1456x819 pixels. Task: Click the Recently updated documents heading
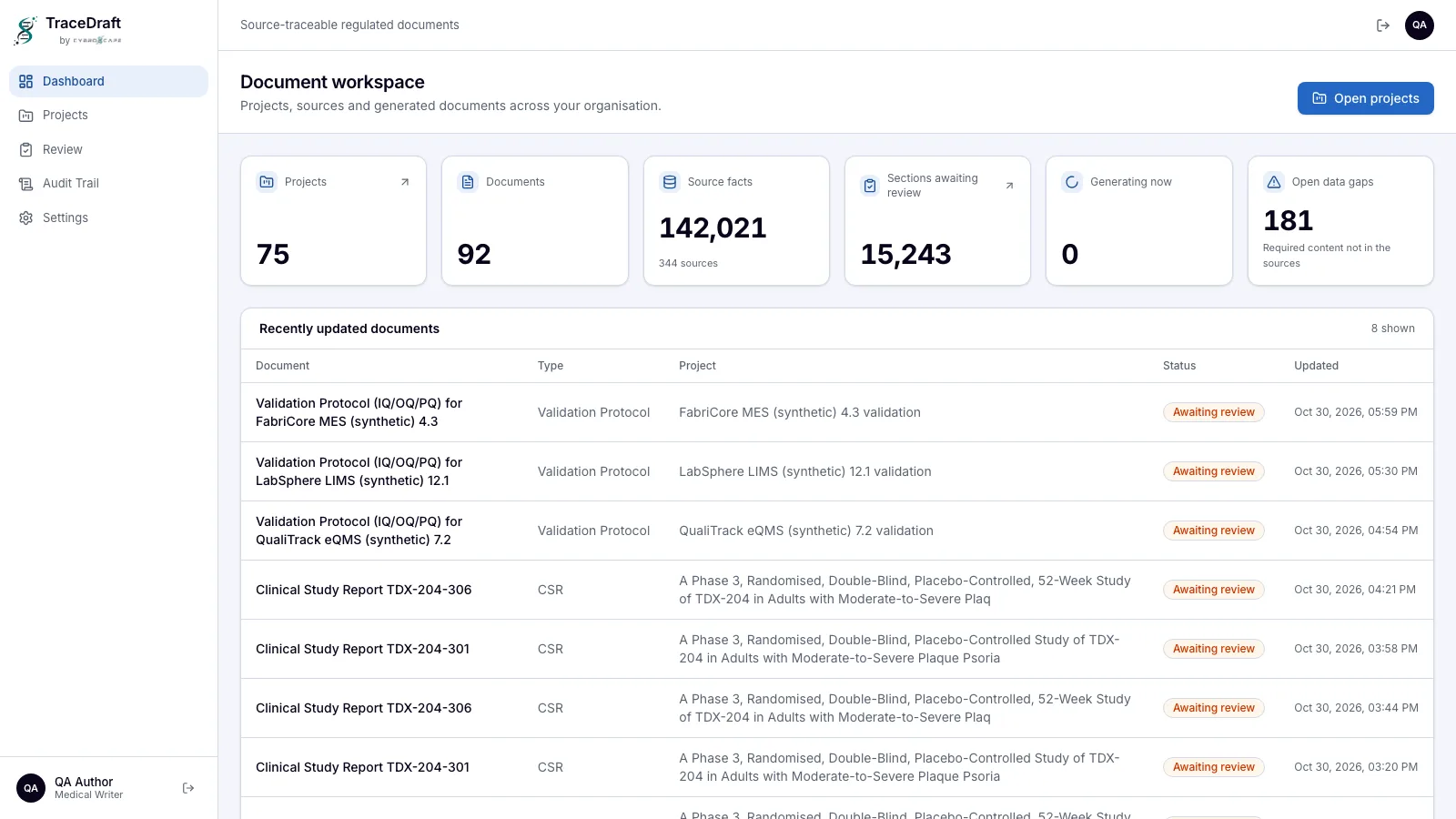click(349, 329)
